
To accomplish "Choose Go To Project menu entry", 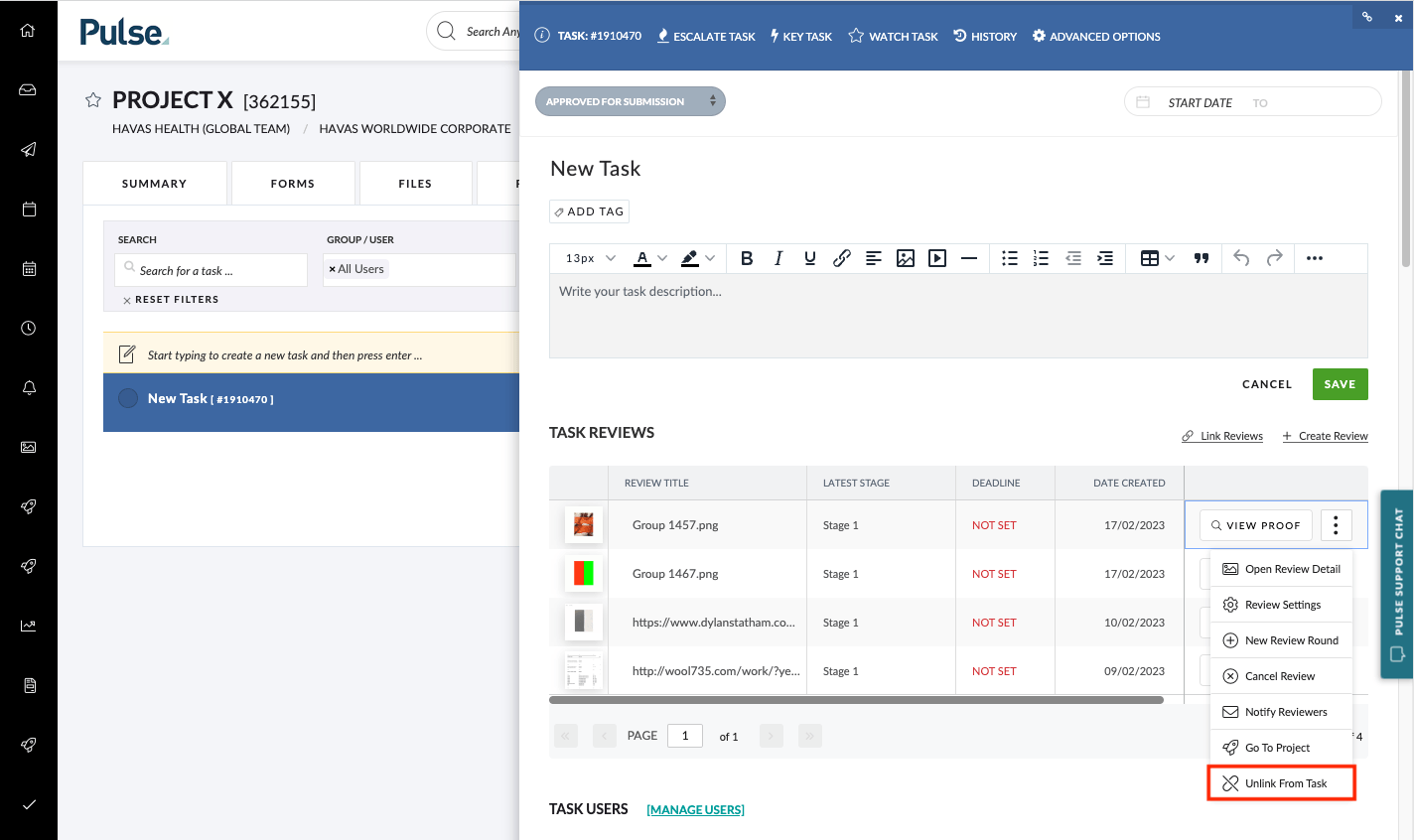I will pos(1281,748).
